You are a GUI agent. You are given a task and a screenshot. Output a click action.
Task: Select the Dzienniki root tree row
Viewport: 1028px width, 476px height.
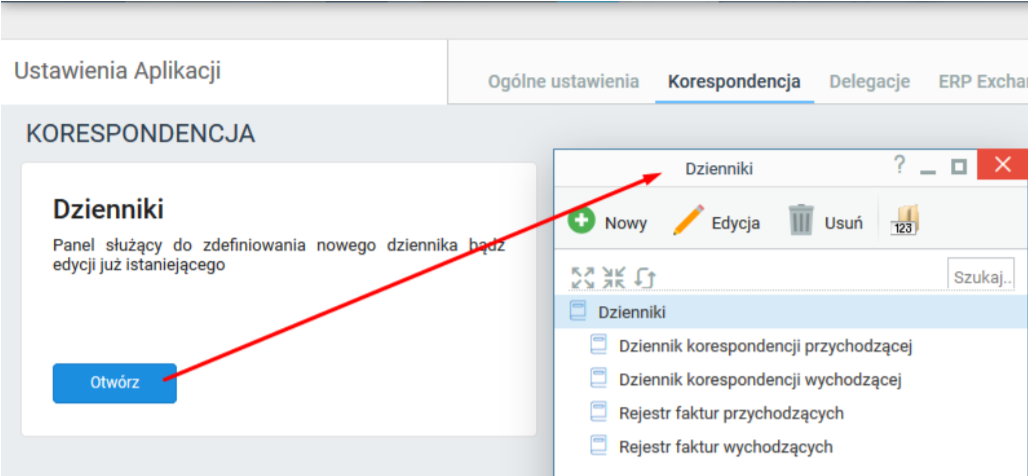pos(791,311)
